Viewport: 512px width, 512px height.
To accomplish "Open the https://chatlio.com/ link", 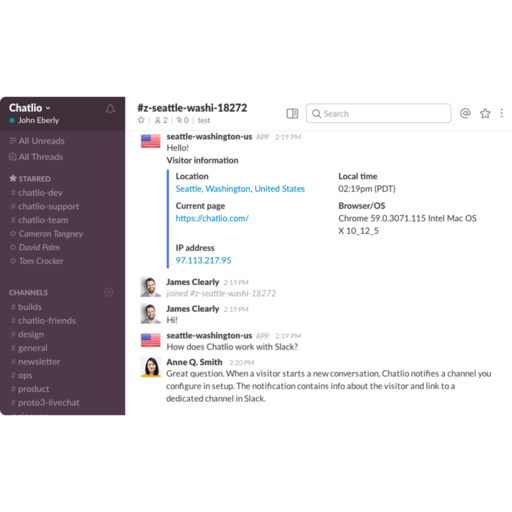I will pos(212,218).
